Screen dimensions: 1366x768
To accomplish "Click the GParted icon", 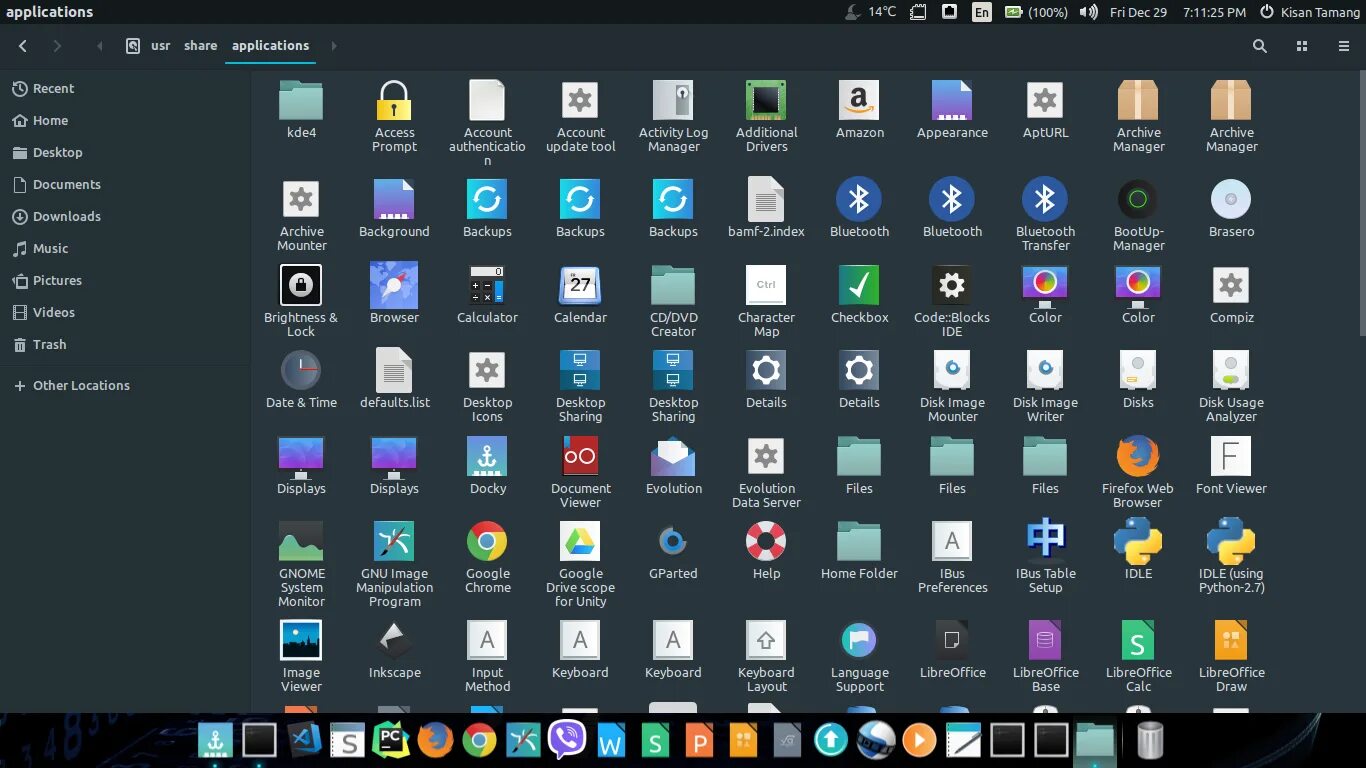I will pyautogui.click(x=673, y=542).
